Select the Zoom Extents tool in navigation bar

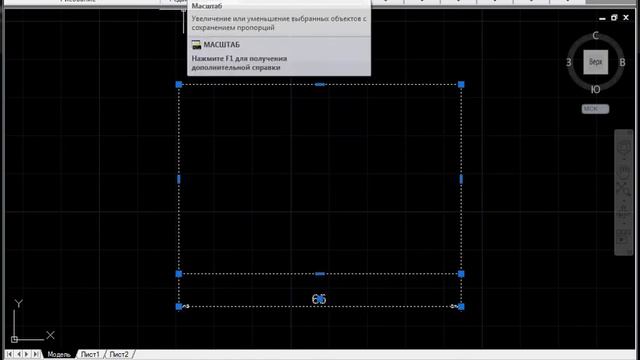coord(624,189)
